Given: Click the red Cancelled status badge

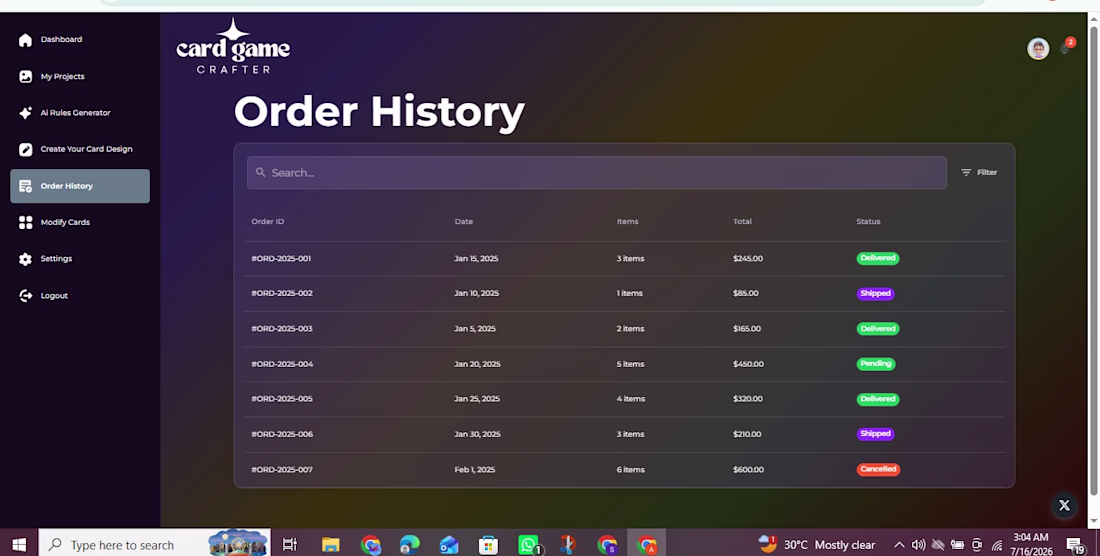Looking at the screenshot, I should (878, 469).
